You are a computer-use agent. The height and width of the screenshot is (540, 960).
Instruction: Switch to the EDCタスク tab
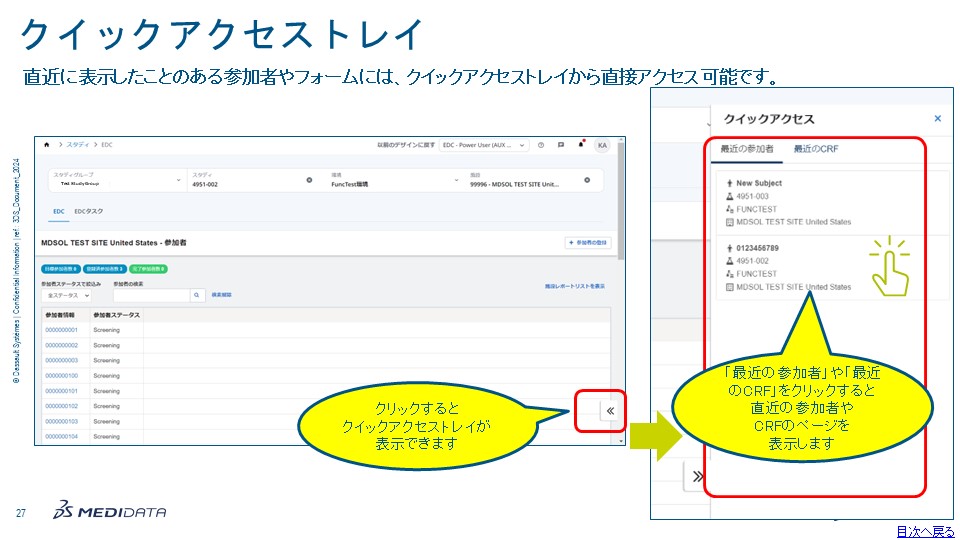pos(89,211)
